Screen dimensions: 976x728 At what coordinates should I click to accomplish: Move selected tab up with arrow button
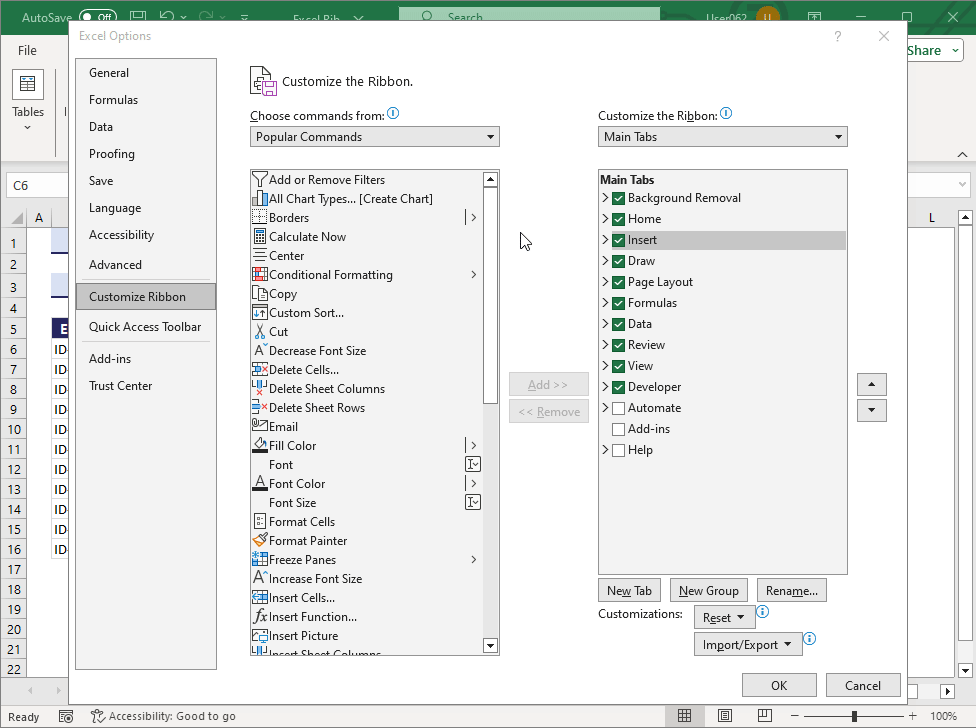[x=871, y=385]
